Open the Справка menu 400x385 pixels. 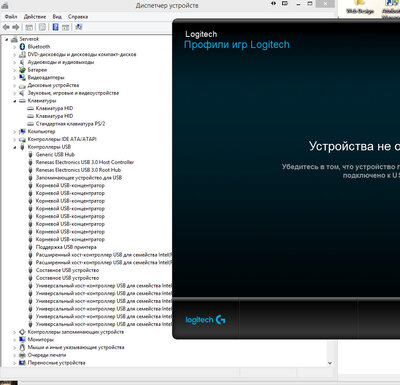pyautogui.click(x=78, y=17)
